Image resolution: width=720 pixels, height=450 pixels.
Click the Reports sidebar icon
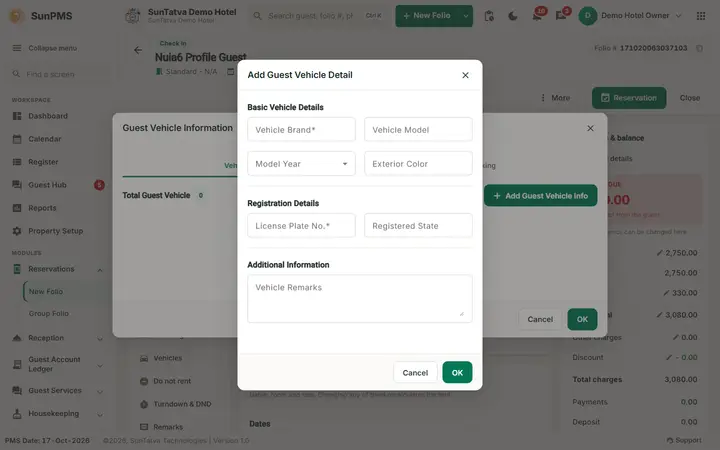click(x=17, y=208)
